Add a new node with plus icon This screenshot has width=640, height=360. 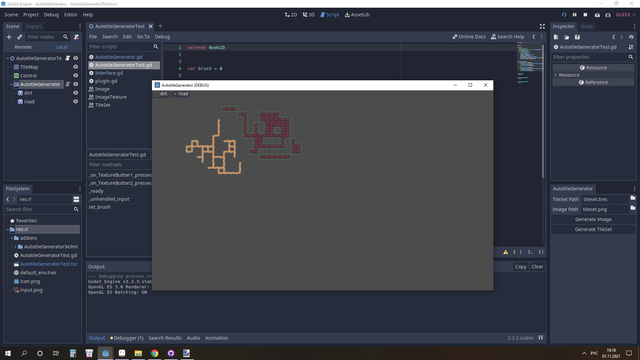(9, 37)
